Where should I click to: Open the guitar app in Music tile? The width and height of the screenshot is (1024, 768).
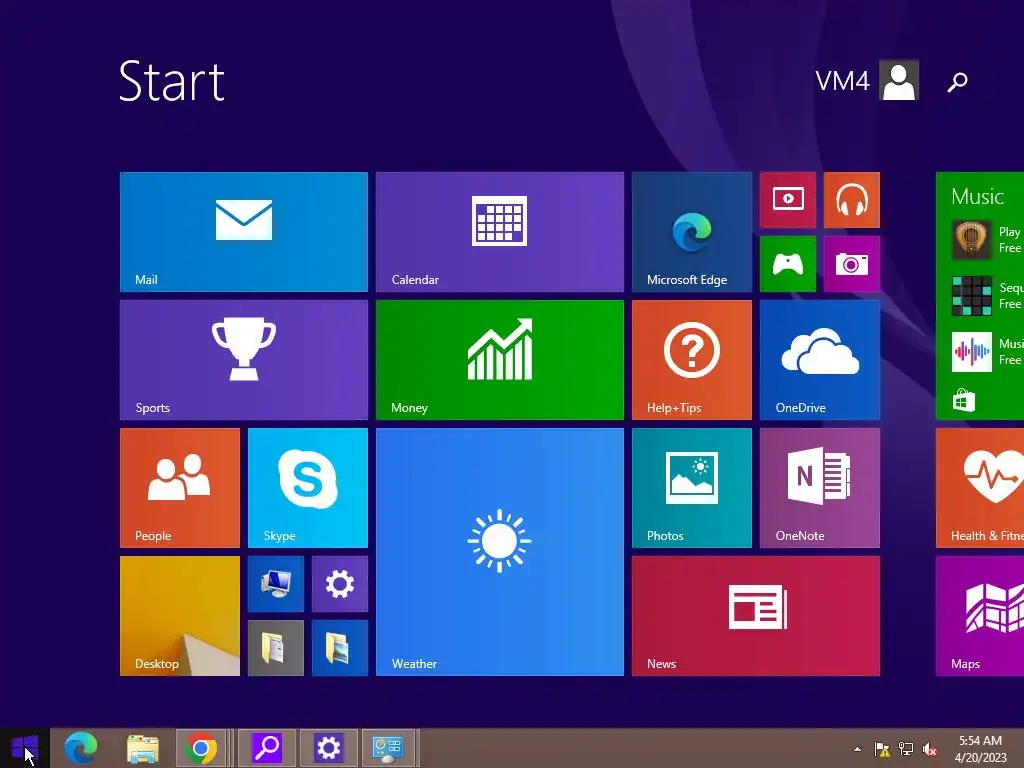tap(971, 240)
